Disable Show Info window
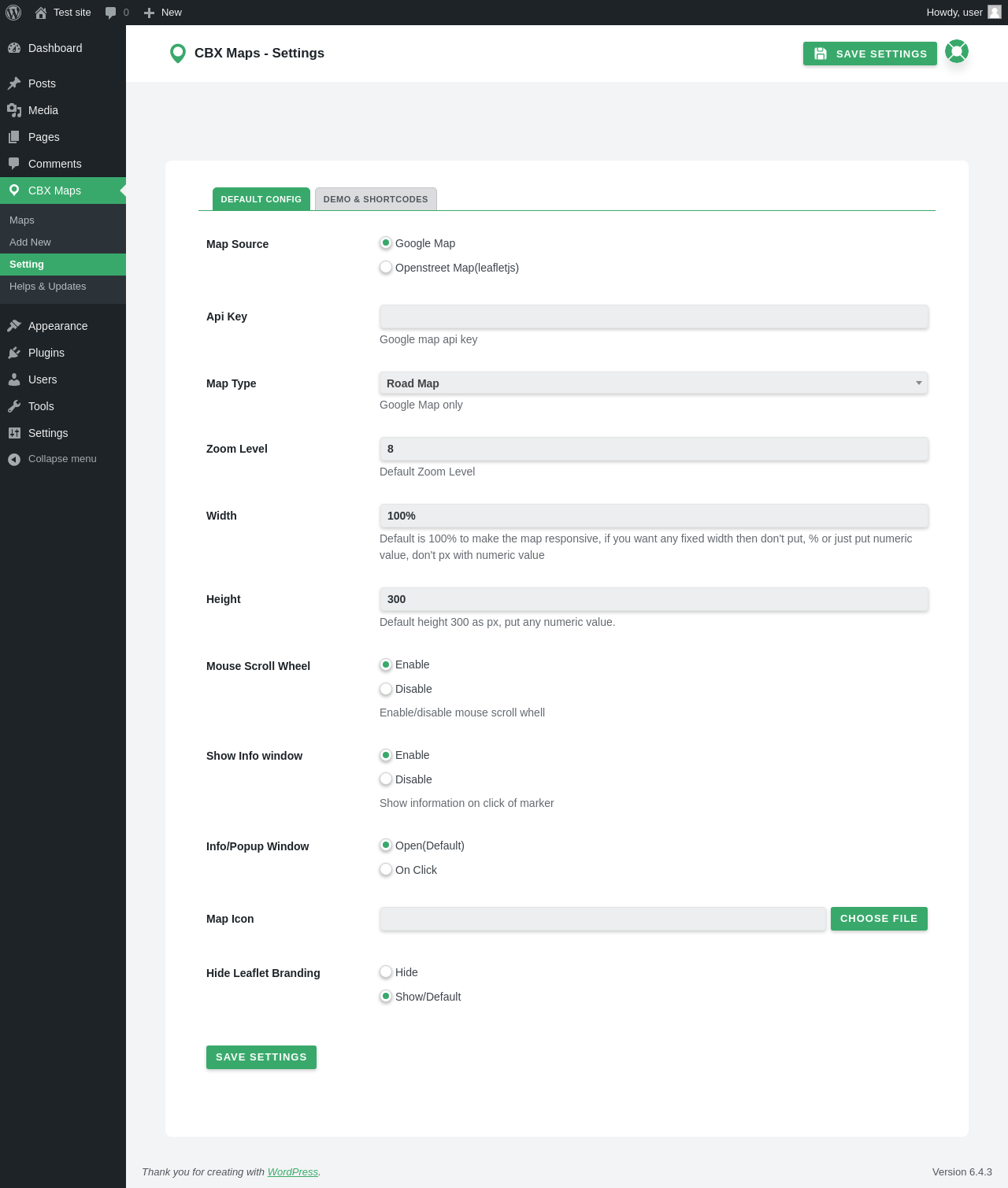 [386, 779]
